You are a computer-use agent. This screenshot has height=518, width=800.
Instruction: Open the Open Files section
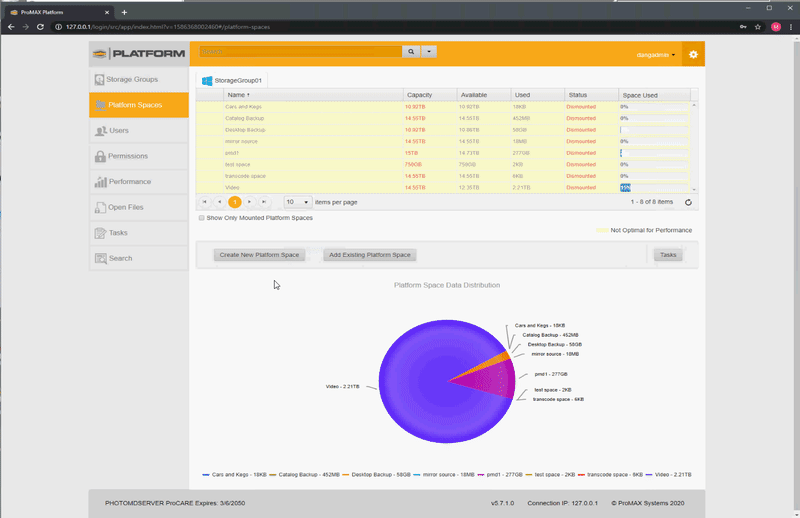click(x=139, y=207)
